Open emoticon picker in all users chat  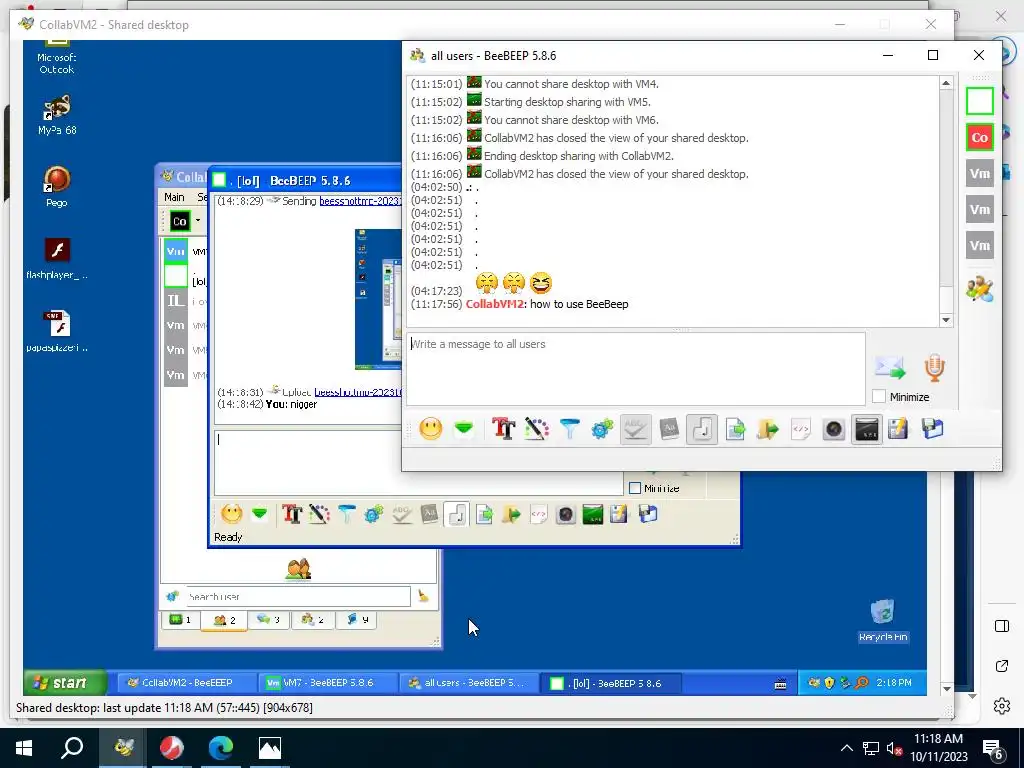tap(430, 429)
